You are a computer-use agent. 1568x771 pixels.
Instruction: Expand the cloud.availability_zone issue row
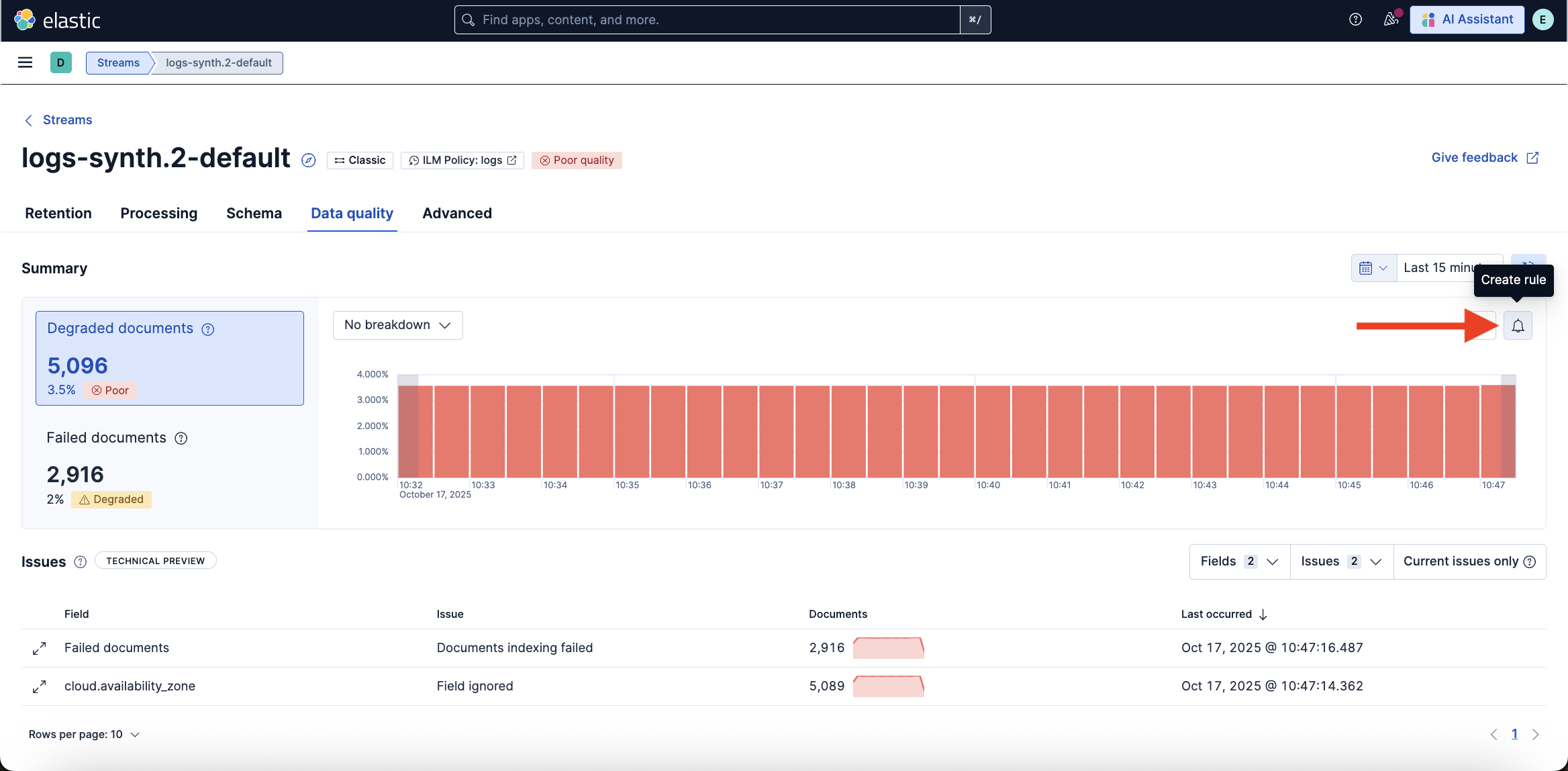point(40,686)
